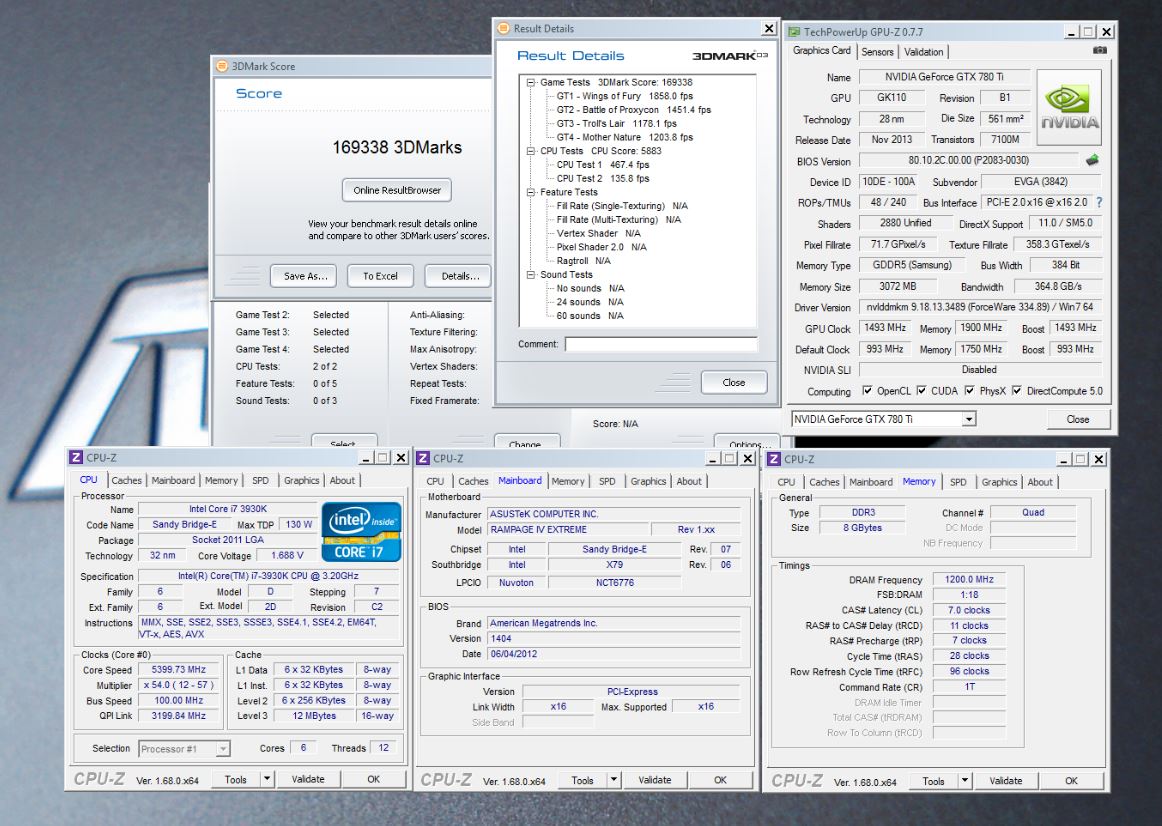Click the Intel Core i7 logo badge
Image resolution: width=1162 pixels, height=826 pixels.
(362, 531)
